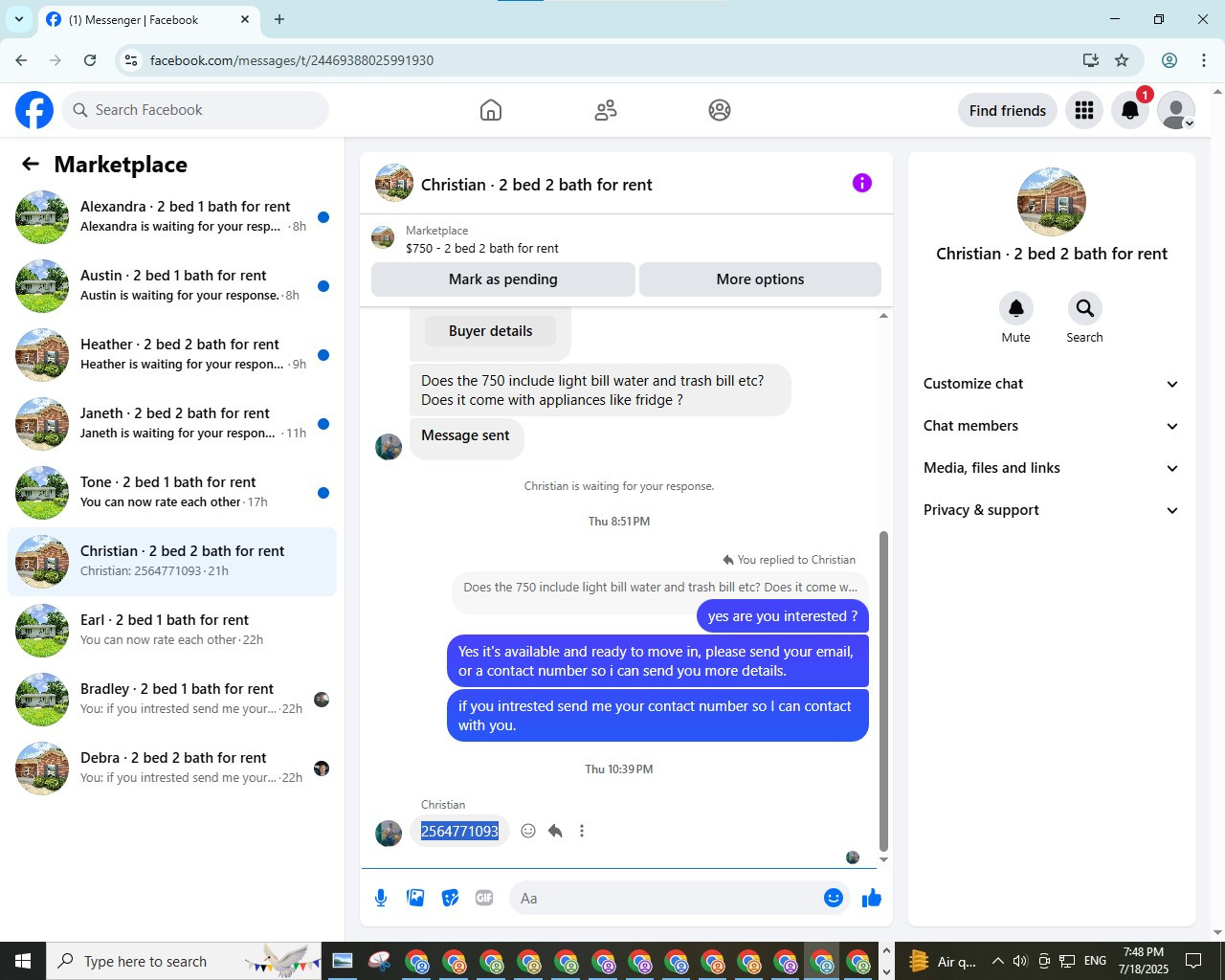The height and width of the screenshot is (980, 1225).
Task: Search in conversation magnifier icon
Action: point(1084,308)
